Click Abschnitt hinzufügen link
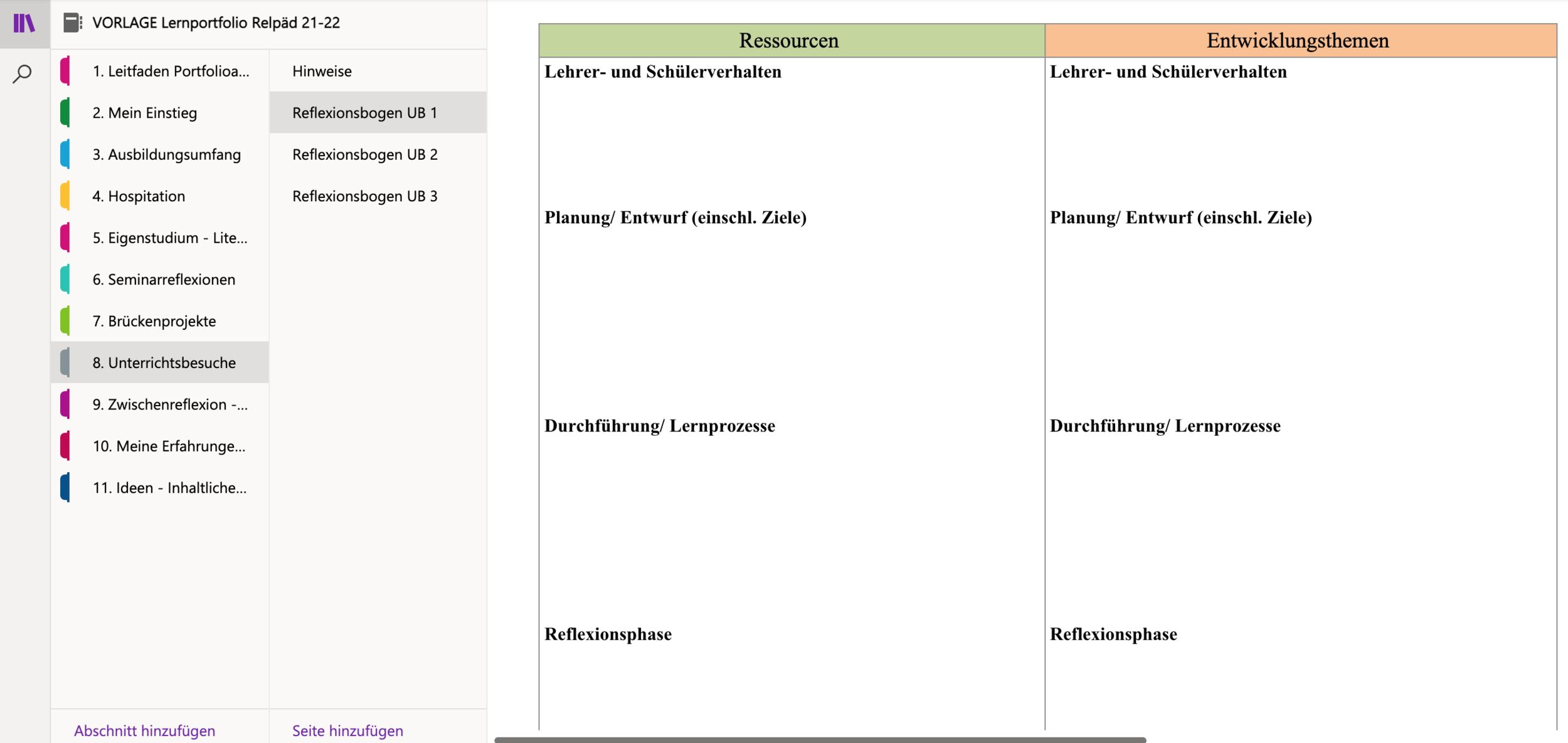The height and width of the screenshot is (743, 1568). [x=144, y=730]
